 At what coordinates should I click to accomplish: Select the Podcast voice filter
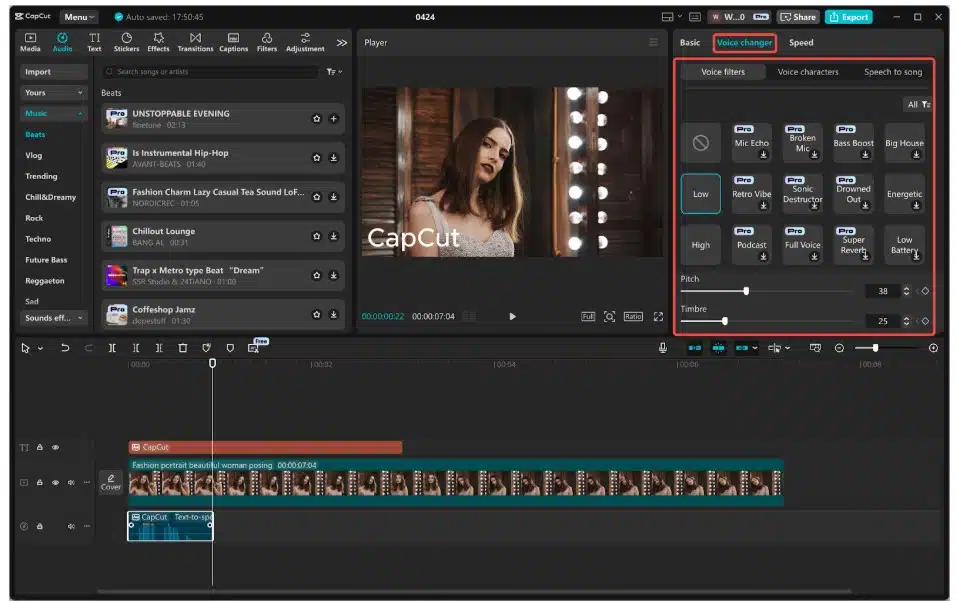pos(751,245)
